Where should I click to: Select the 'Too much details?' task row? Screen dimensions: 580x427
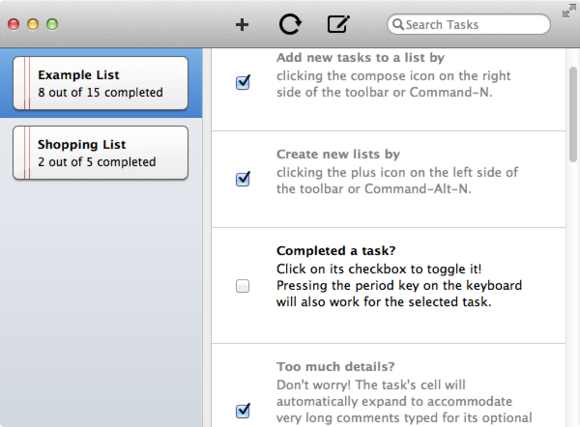point(388,386)
